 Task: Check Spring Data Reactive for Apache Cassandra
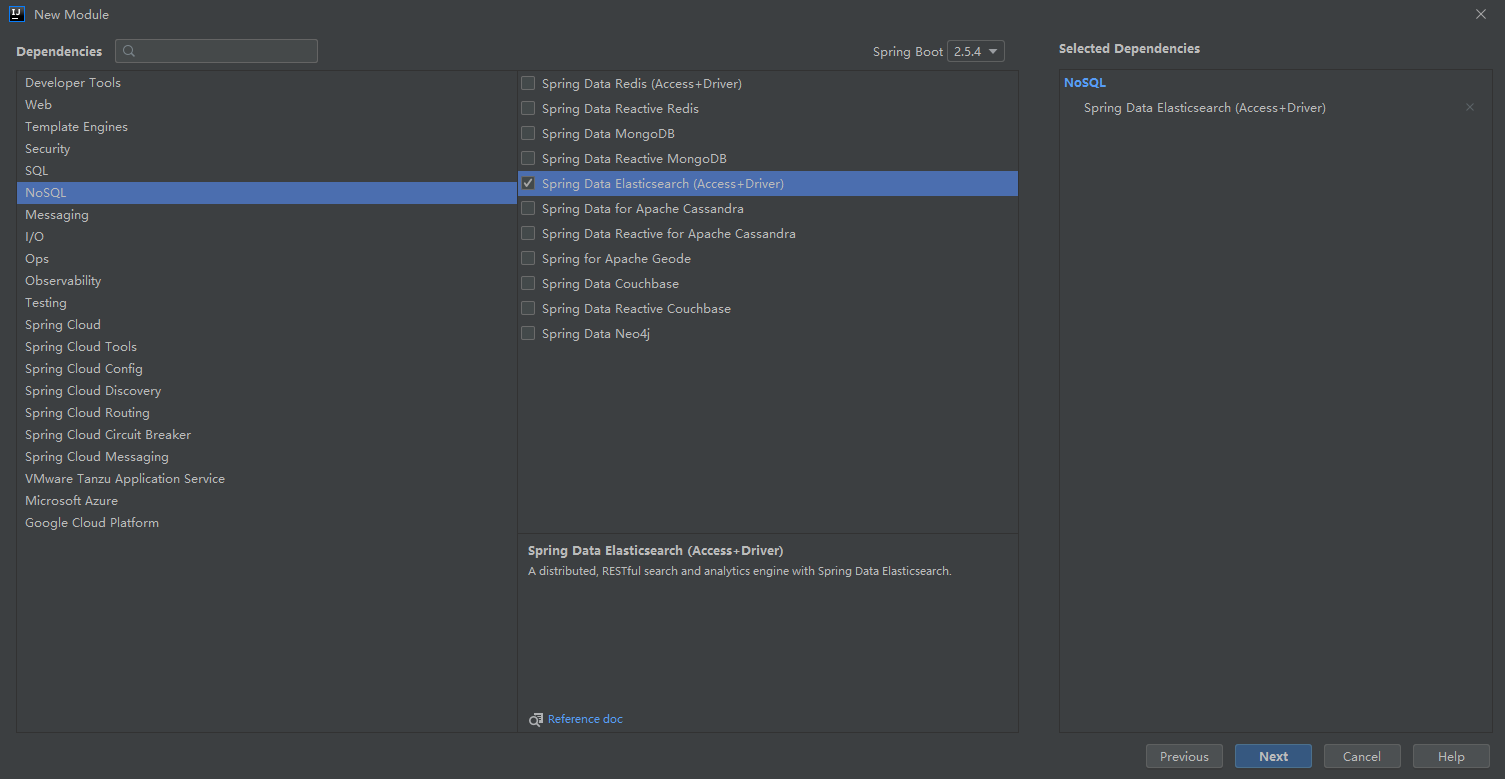click(x=528, y=233)
